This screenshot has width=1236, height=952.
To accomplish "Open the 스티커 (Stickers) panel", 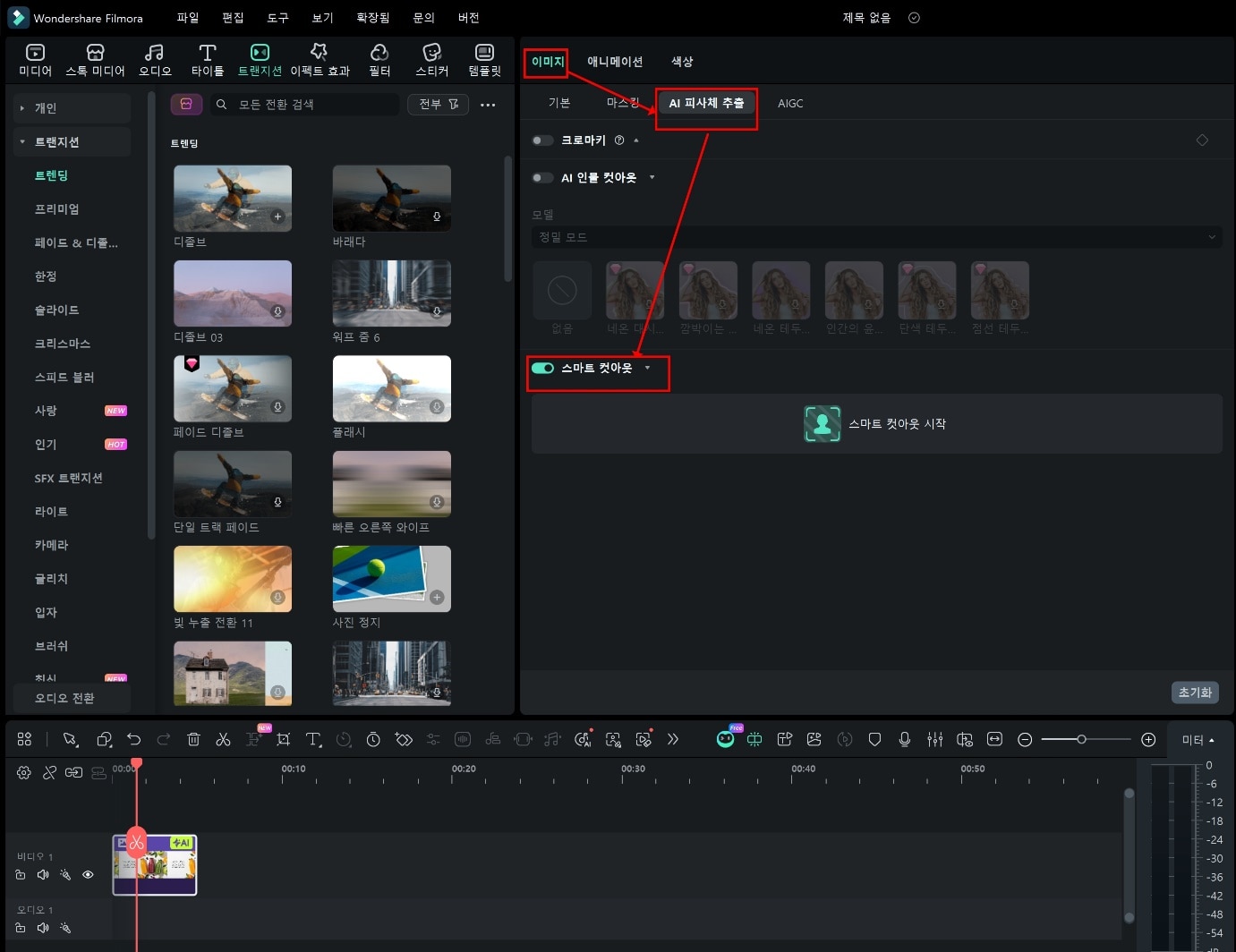I will 432,60.
